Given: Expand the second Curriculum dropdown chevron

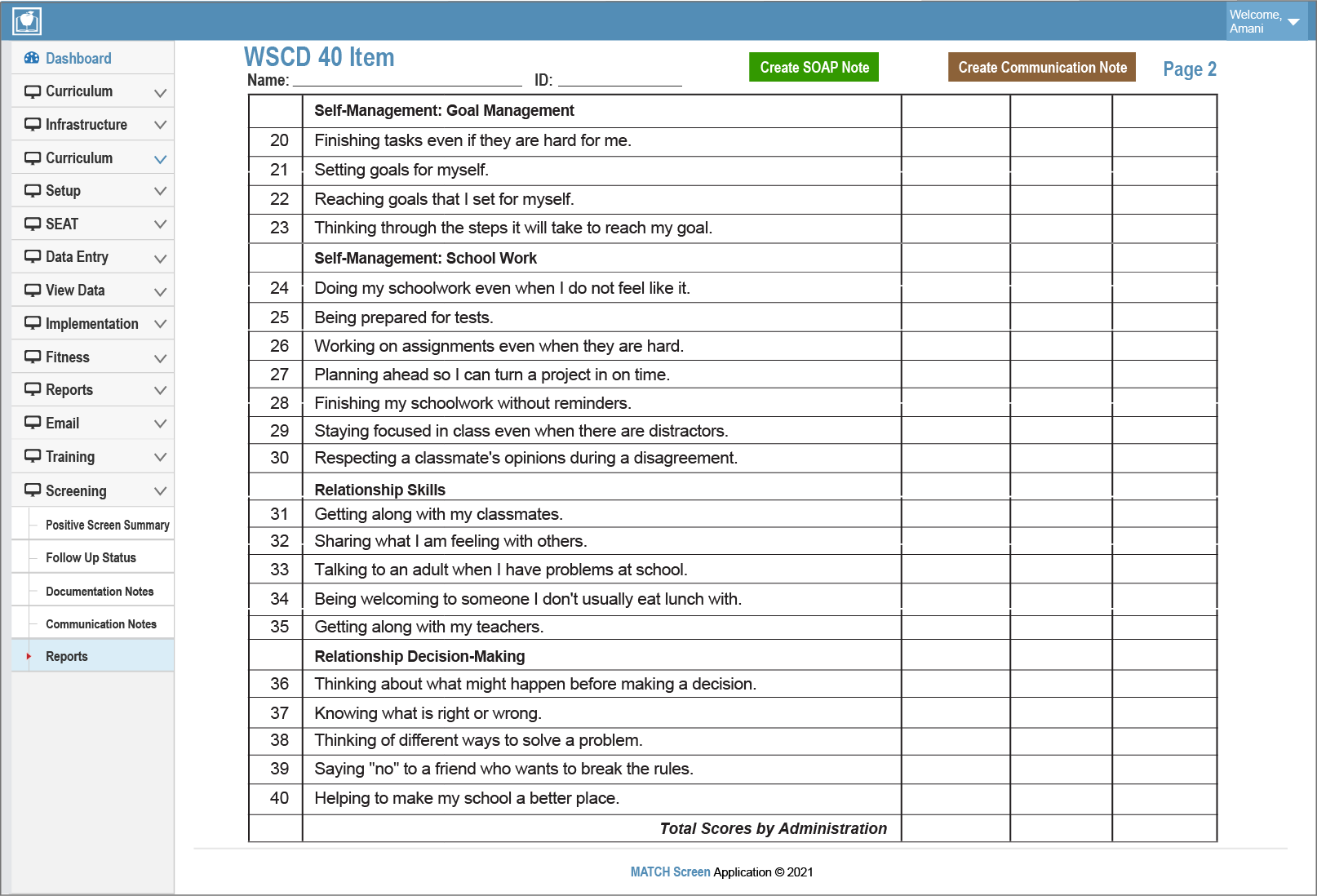Looking at the screenshot, I should pyautogui.click(x=160, y=157).
